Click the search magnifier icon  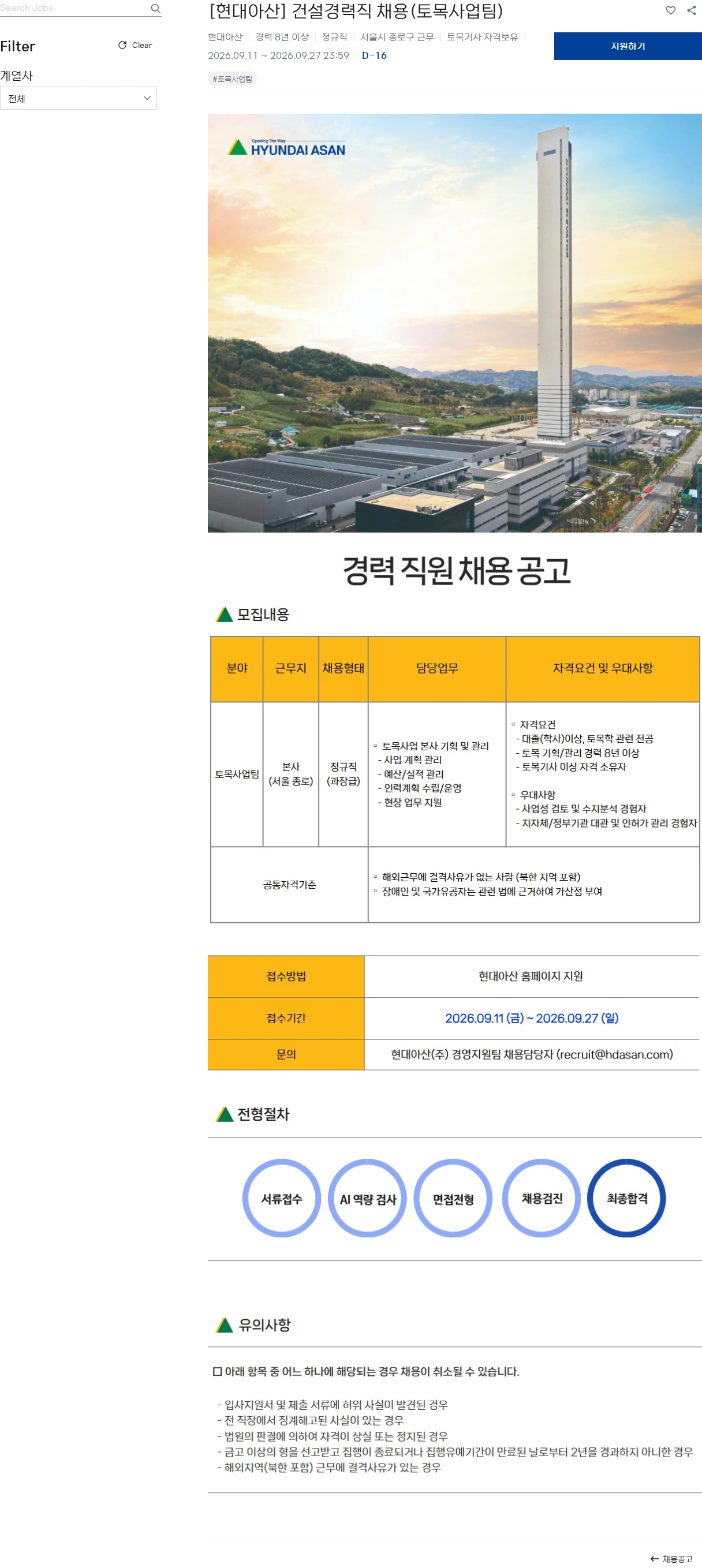tap(155, 9)
